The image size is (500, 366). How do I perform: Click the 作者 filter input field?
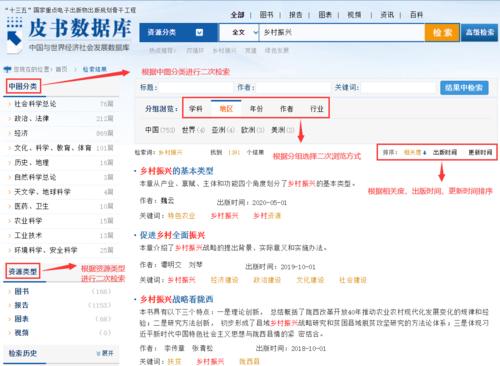point(293,88)
